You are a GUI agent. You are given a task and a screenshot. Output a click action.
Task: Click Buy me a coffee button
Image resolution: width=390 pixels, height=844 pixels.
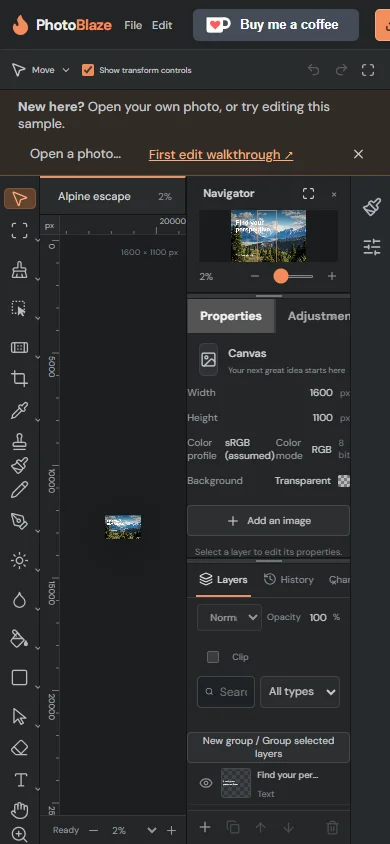pyautogui.click(x=276, y=25)
